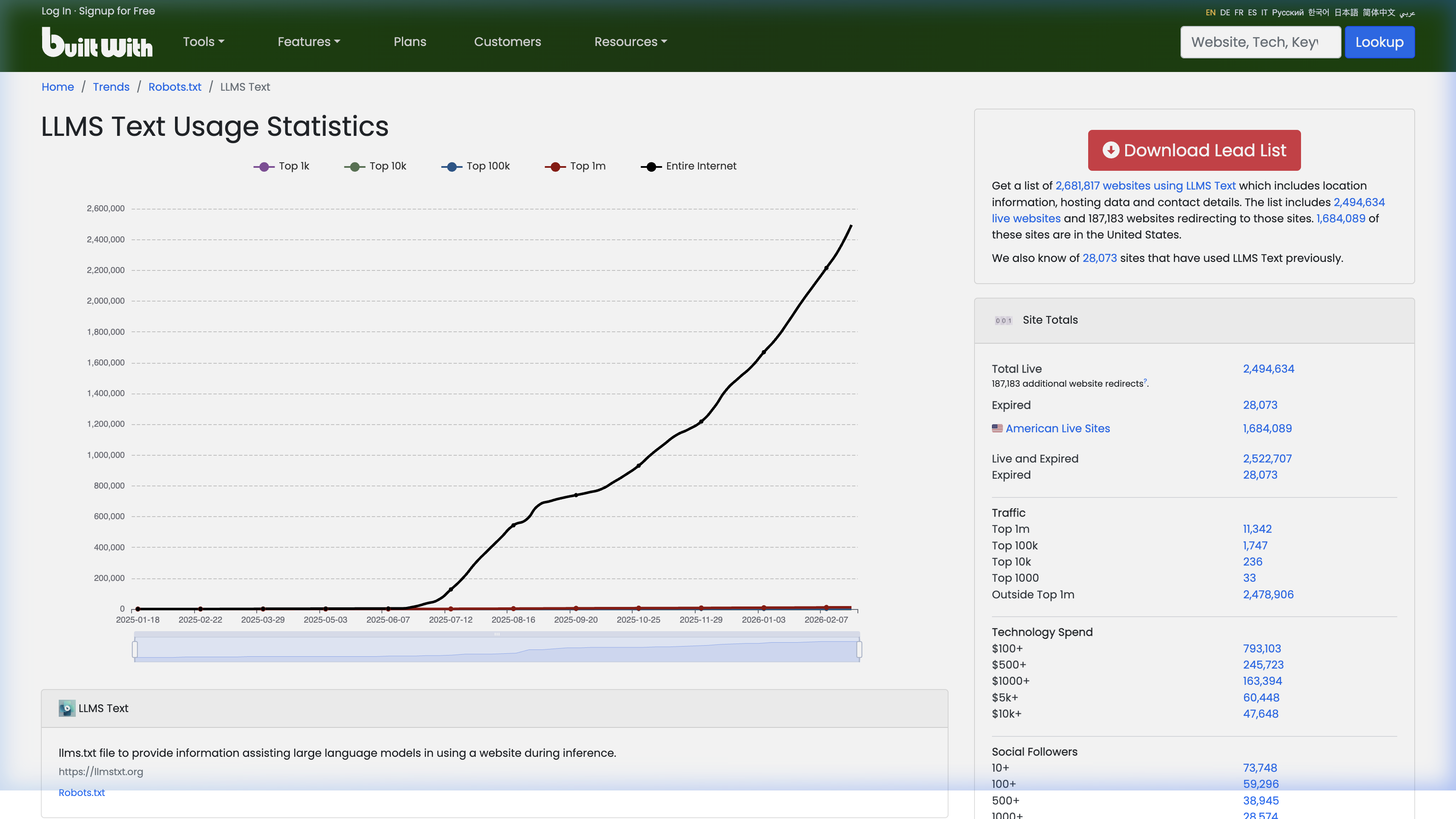Click the download arrow icon in red button
The width and height of the screenshot is (1456, 819).
pyautogui.click(x=1111, y=150)
